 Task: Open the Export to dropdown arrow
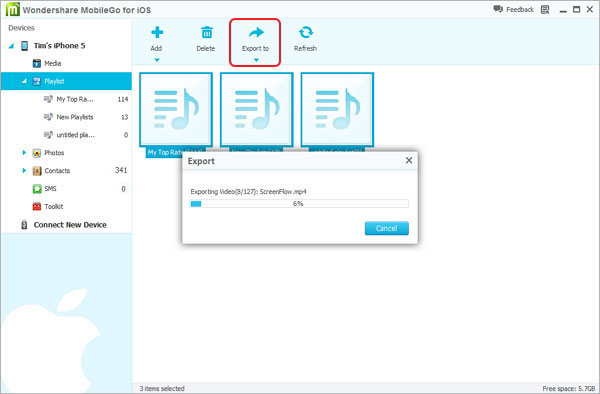coord(256,60)
